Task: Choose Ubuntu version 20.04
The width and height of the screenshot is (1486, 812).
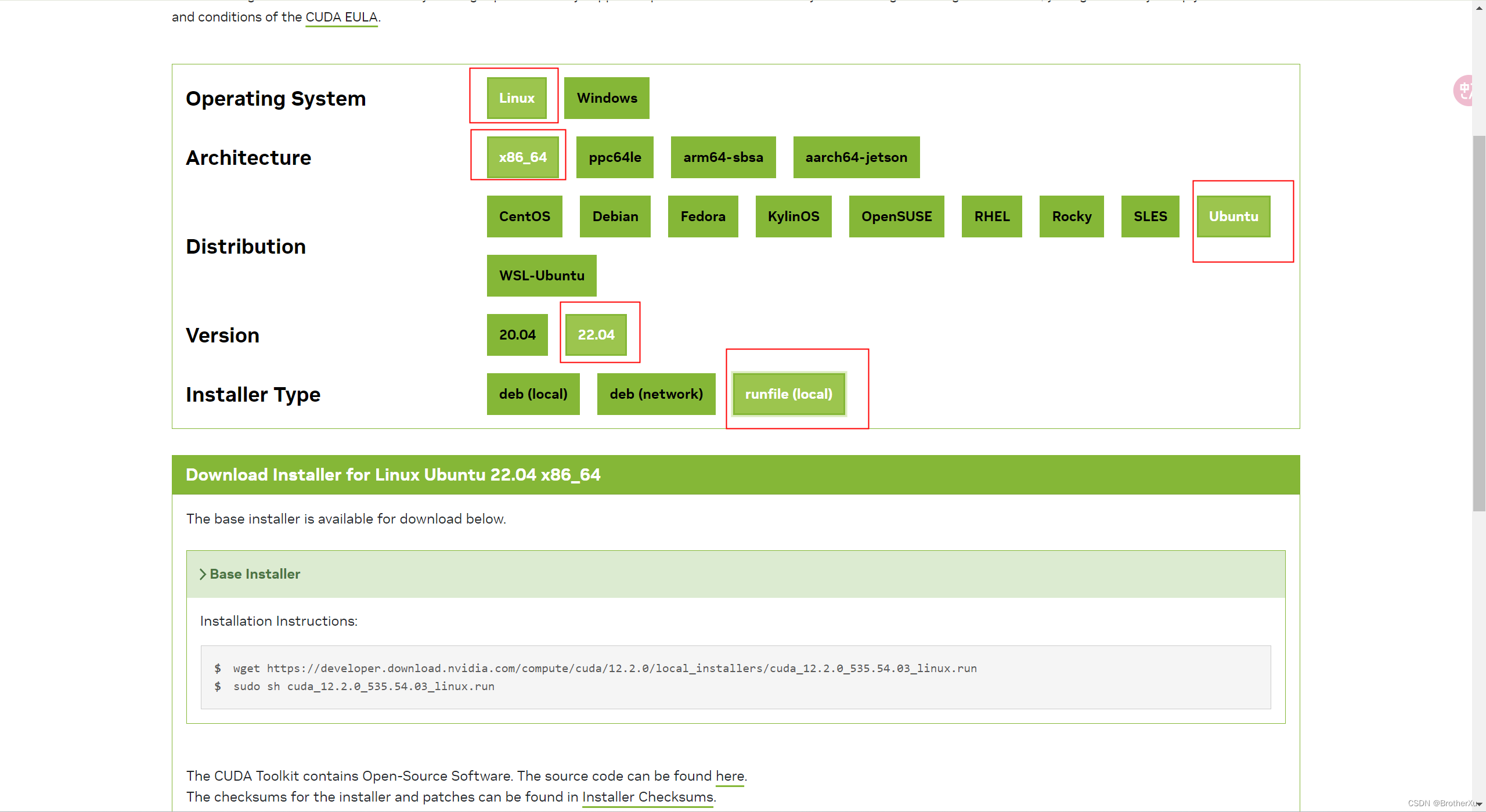Action: tap(517, 335)
